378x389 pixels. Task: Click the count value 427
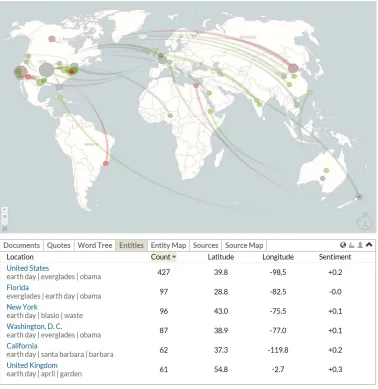point(163,272)
